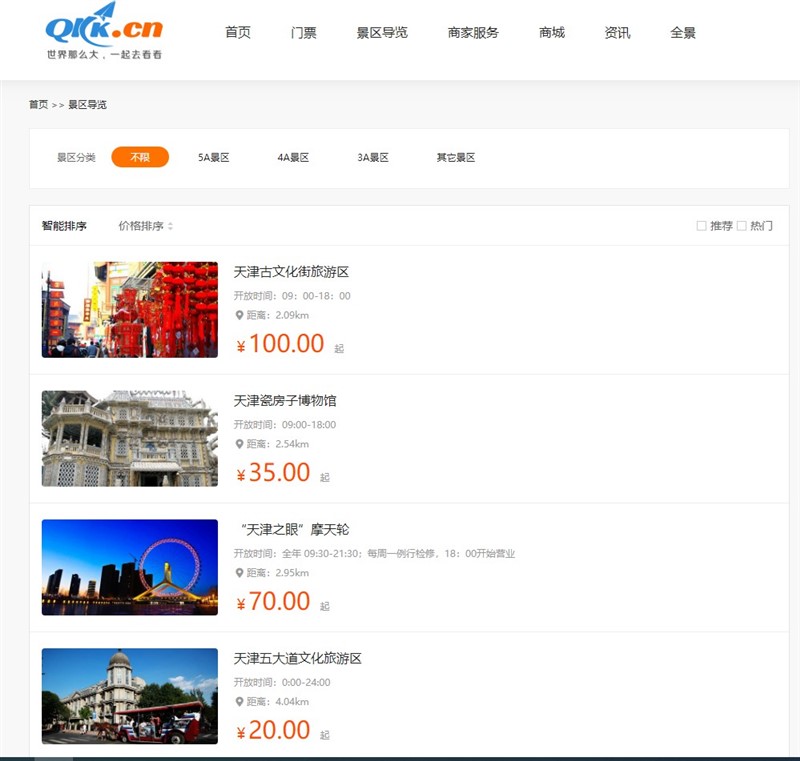Click the 天津瓷房子博物馆 thumbnail image

(130, 438)
